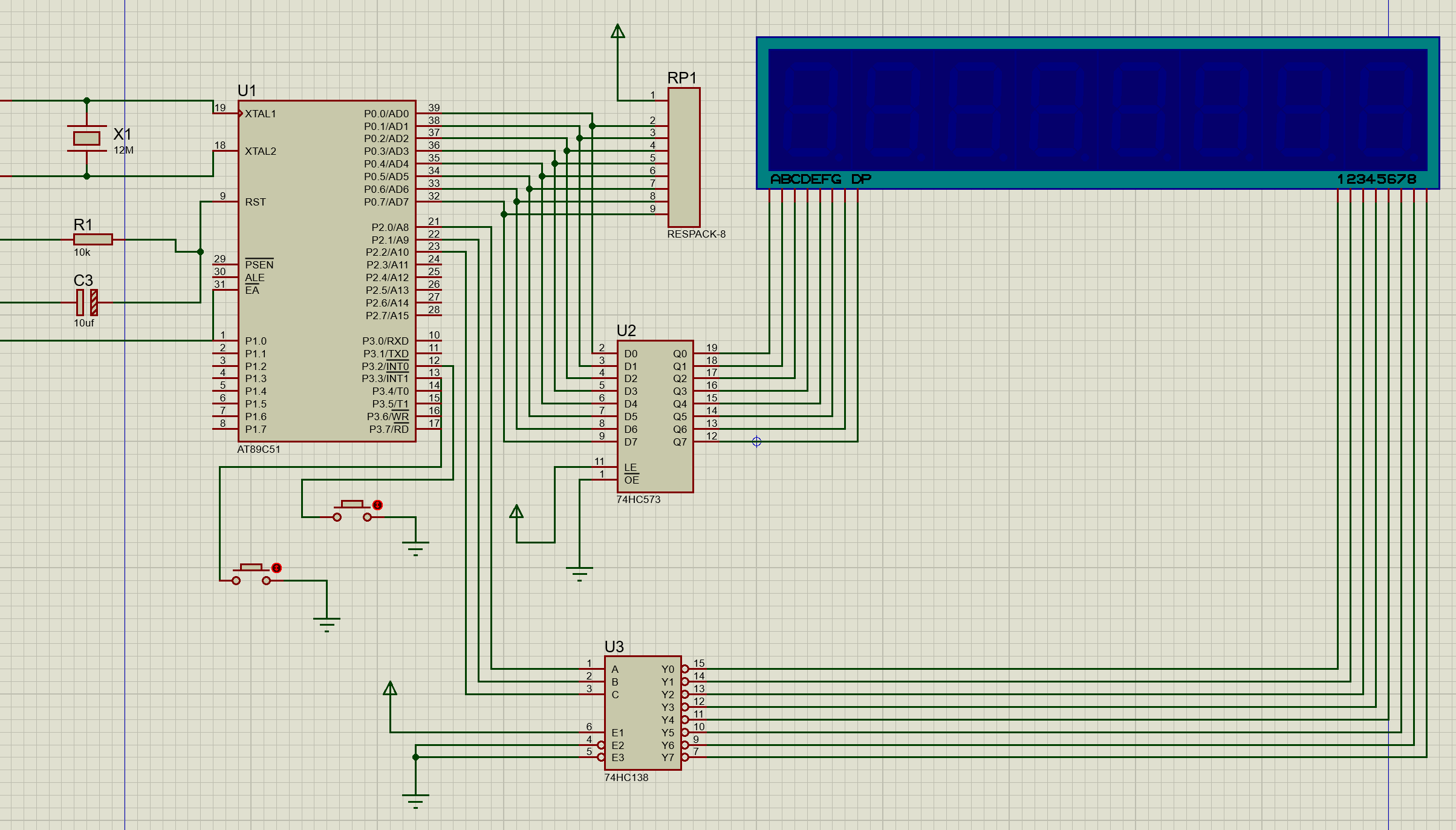This screenshot has width=1456, height=830.
Task: Toggle the upper push button's red actuator dot
Action: 378,505
